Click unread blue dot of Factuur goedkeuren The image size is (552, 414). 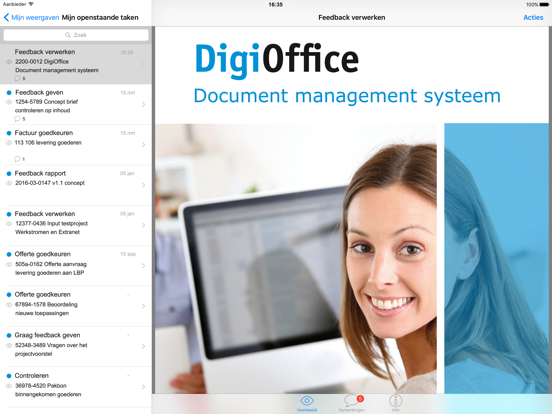pyautogui.click(x=9, y=133)
